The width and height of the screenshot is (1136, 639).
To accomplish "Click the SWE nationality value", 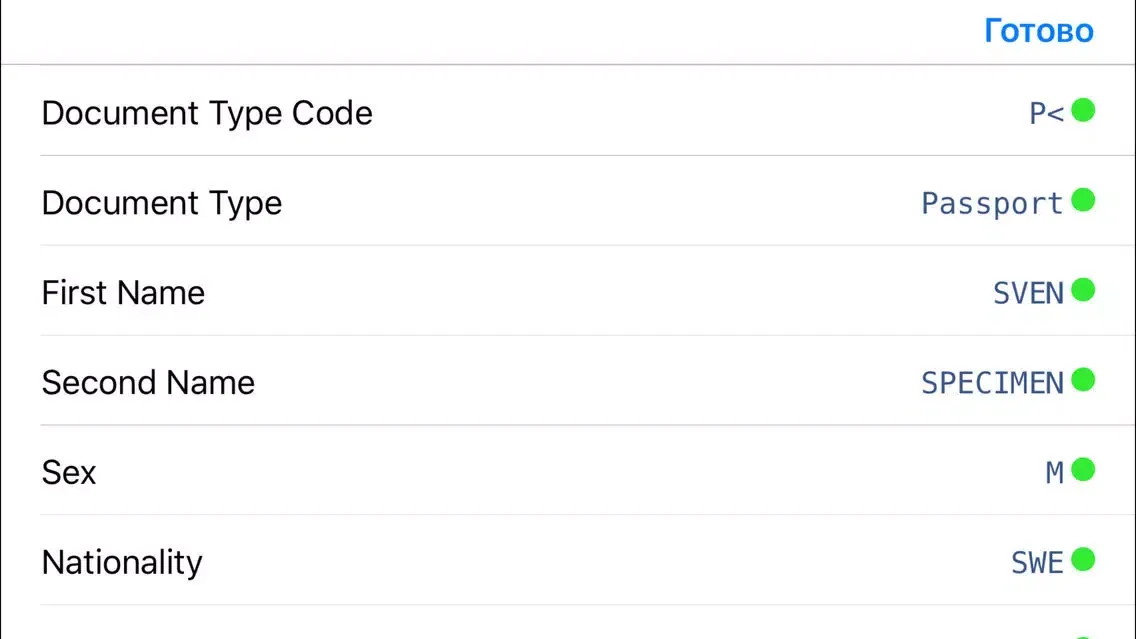I will click(x=1037, y=563).
